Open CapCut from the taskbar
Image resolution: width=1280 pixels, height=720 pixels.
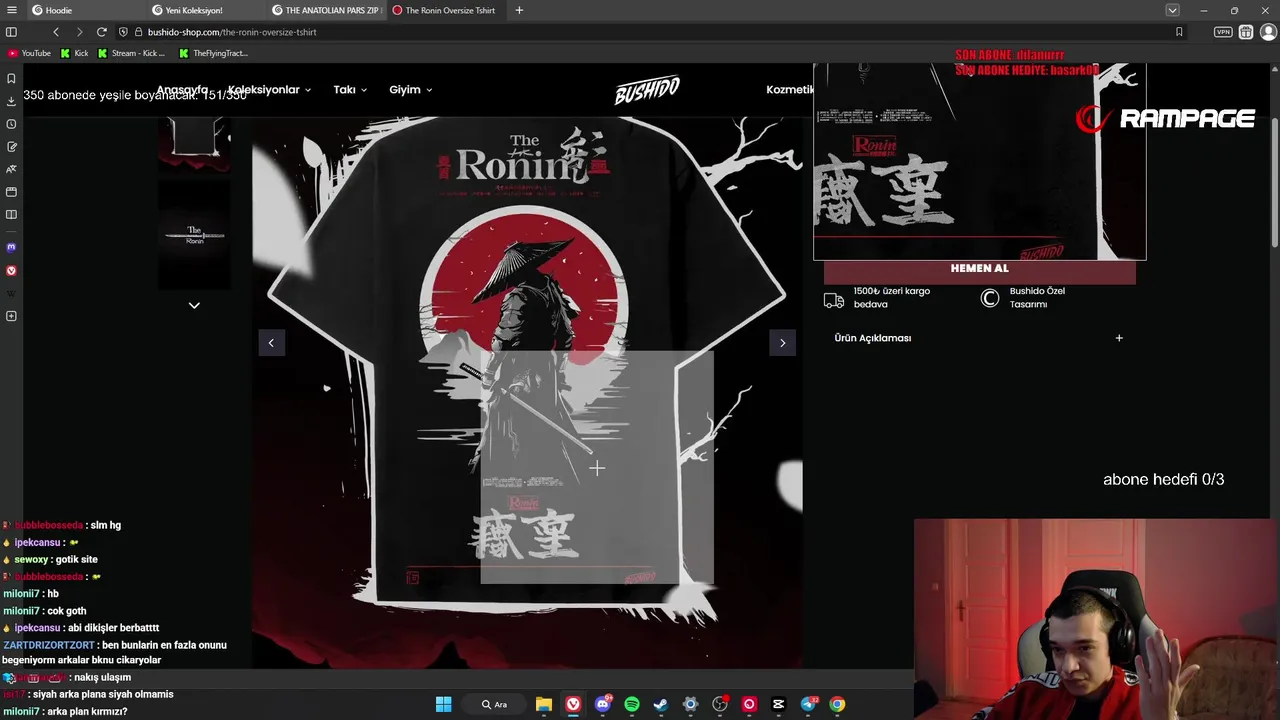779,704
